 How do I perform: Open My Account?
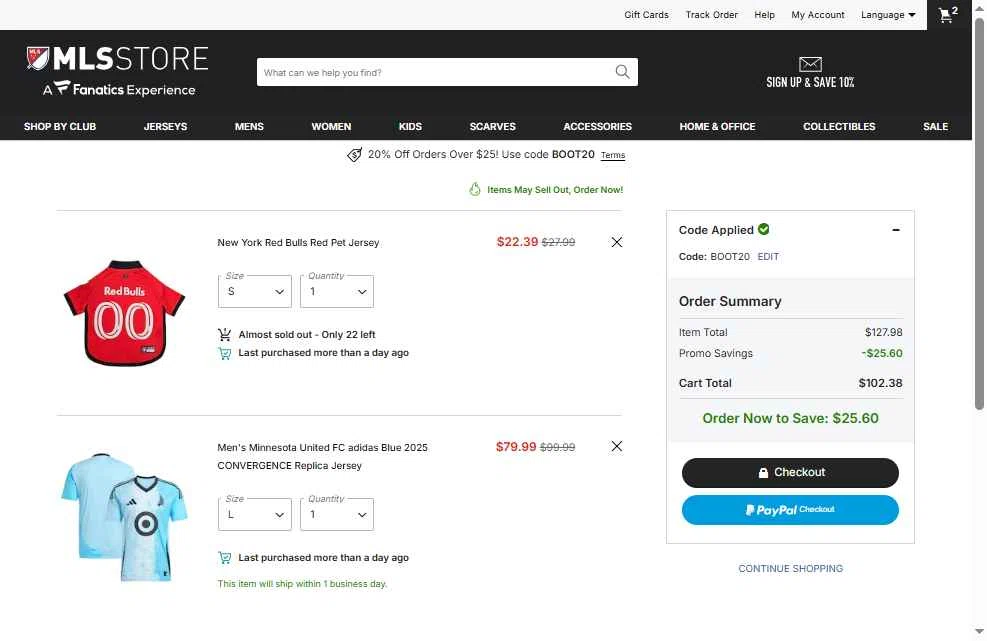click(x=818, y=14)
